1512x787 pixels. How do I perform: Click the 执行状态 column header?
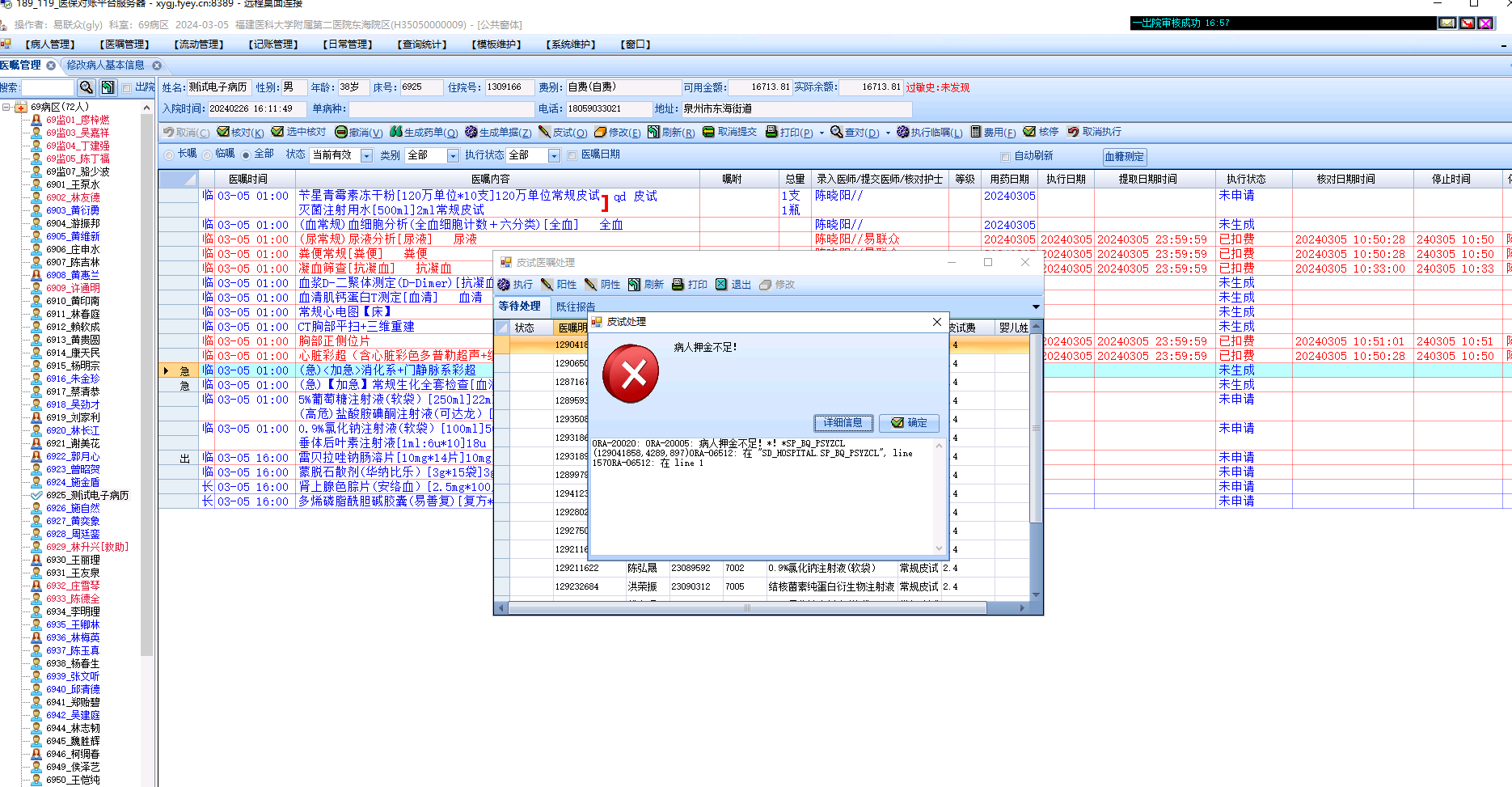(x=1245, y=179)
